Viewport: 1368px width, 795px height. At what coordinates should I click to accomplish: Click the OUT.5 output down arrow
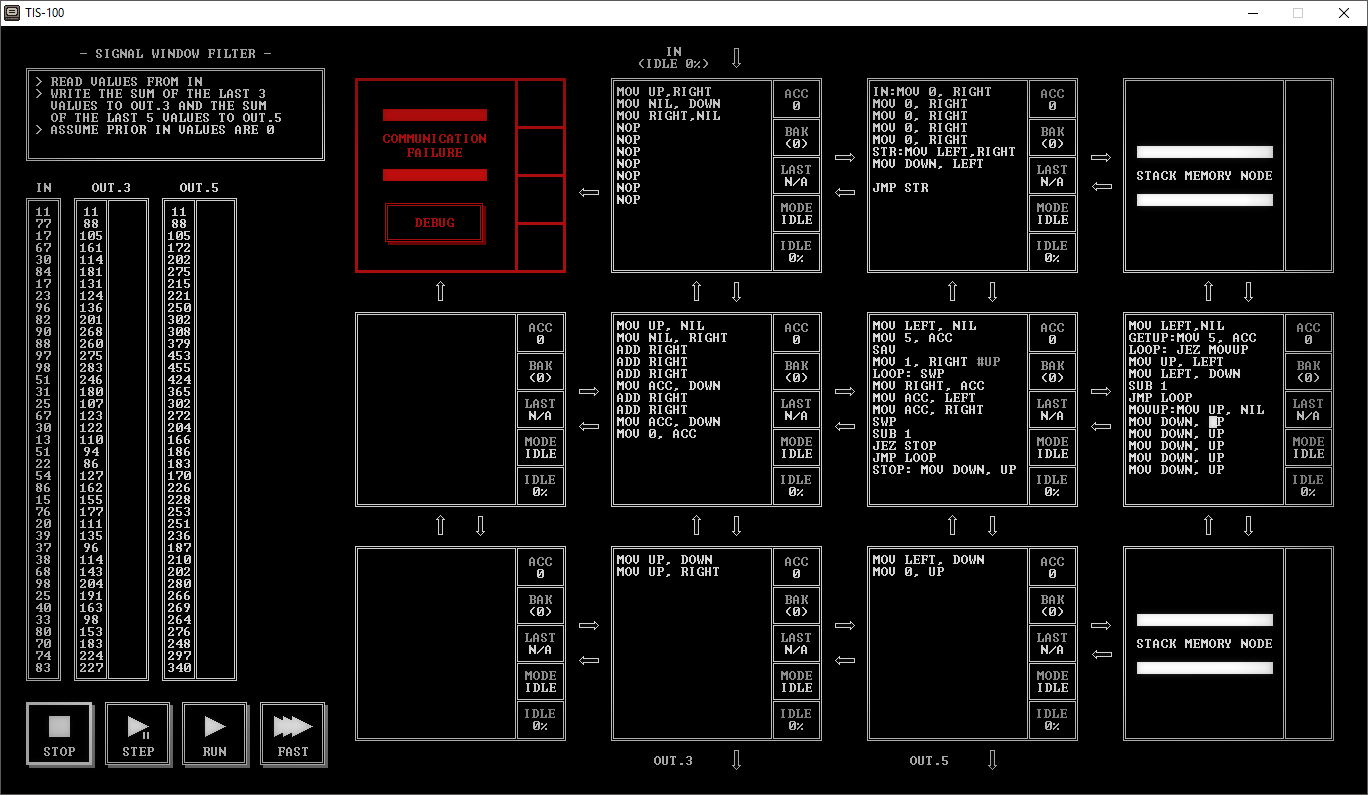pos(993,760)
